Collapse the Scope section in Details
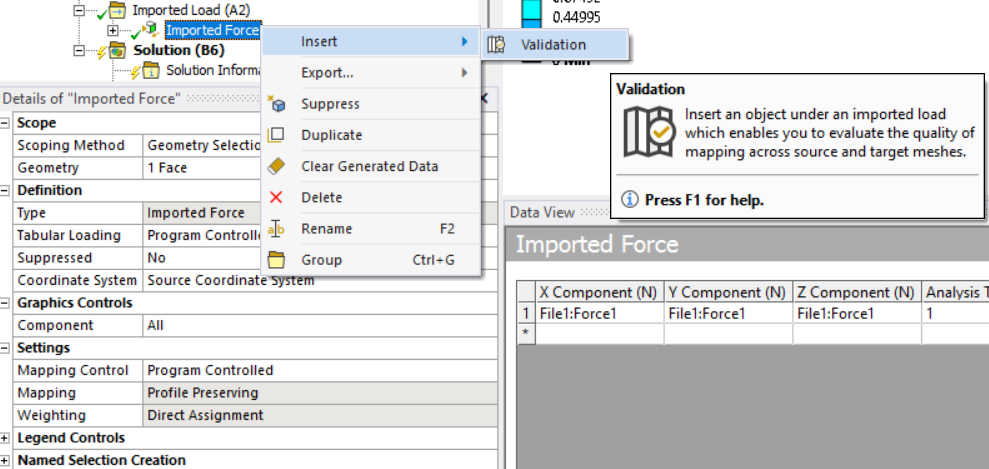Image resolution: width=989 pixels, height=469 pixels. pos(7,123)
